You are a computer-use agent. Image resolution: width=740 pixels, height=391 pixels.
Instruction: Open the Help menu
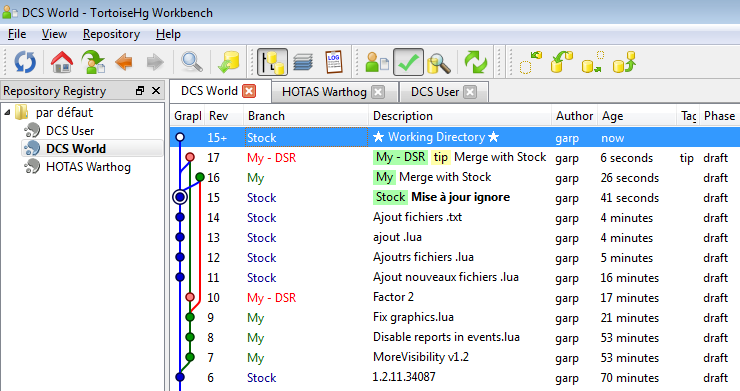click(x=168, y=34)
